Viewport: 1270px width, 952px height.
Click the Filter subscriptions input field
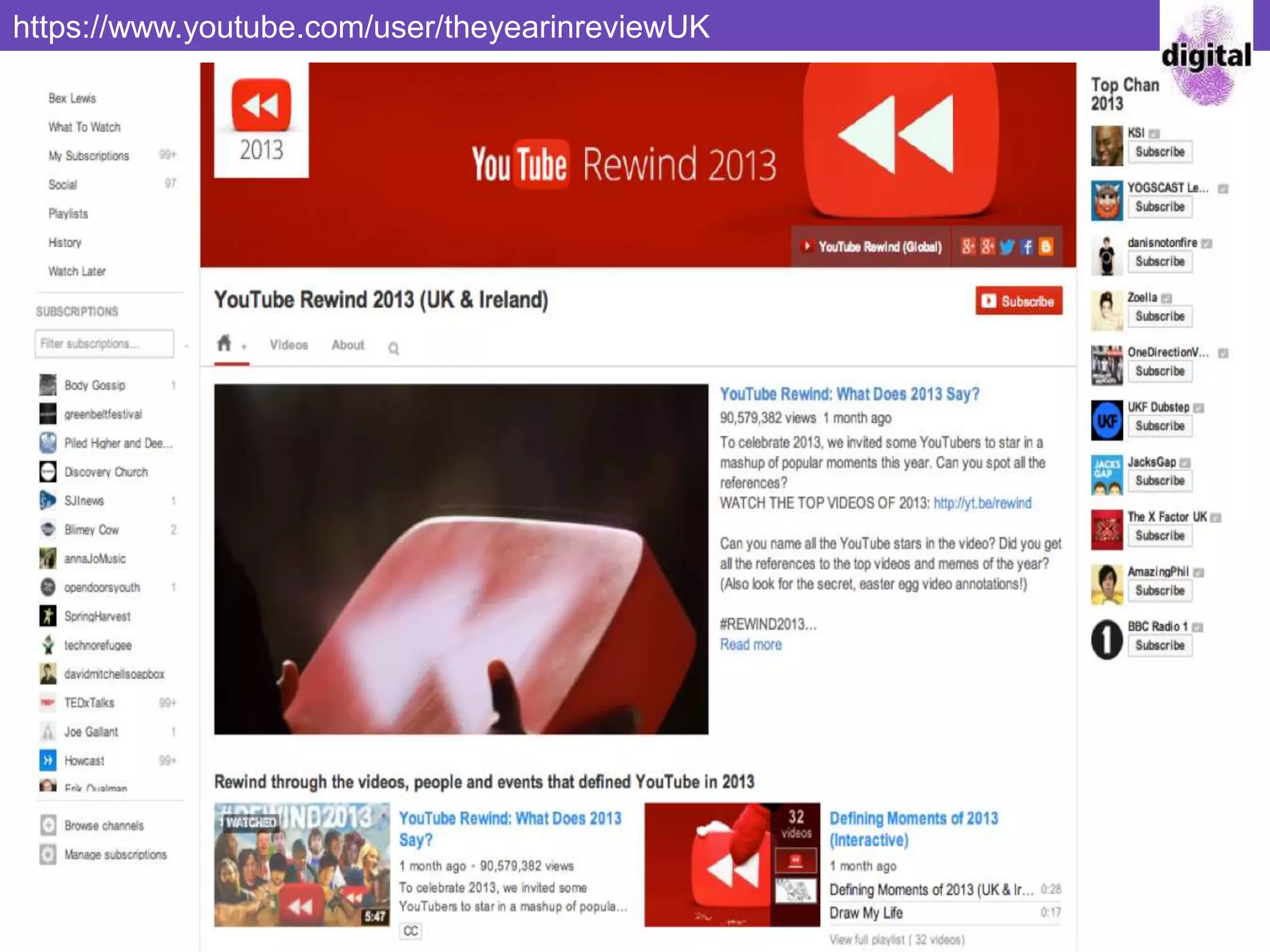[104, 343]
